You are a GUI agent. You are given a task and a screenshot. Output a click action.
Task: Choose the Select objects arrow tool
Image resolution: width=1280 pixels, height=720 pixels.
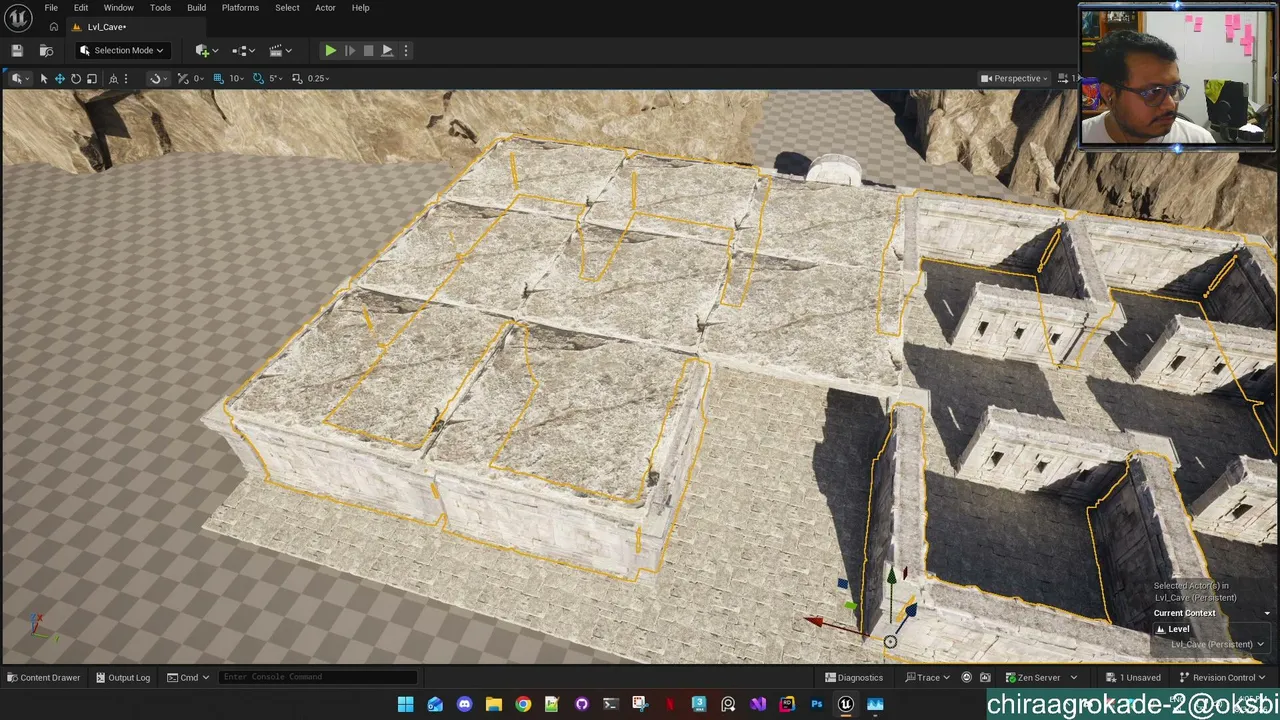(x=43, y=78)
